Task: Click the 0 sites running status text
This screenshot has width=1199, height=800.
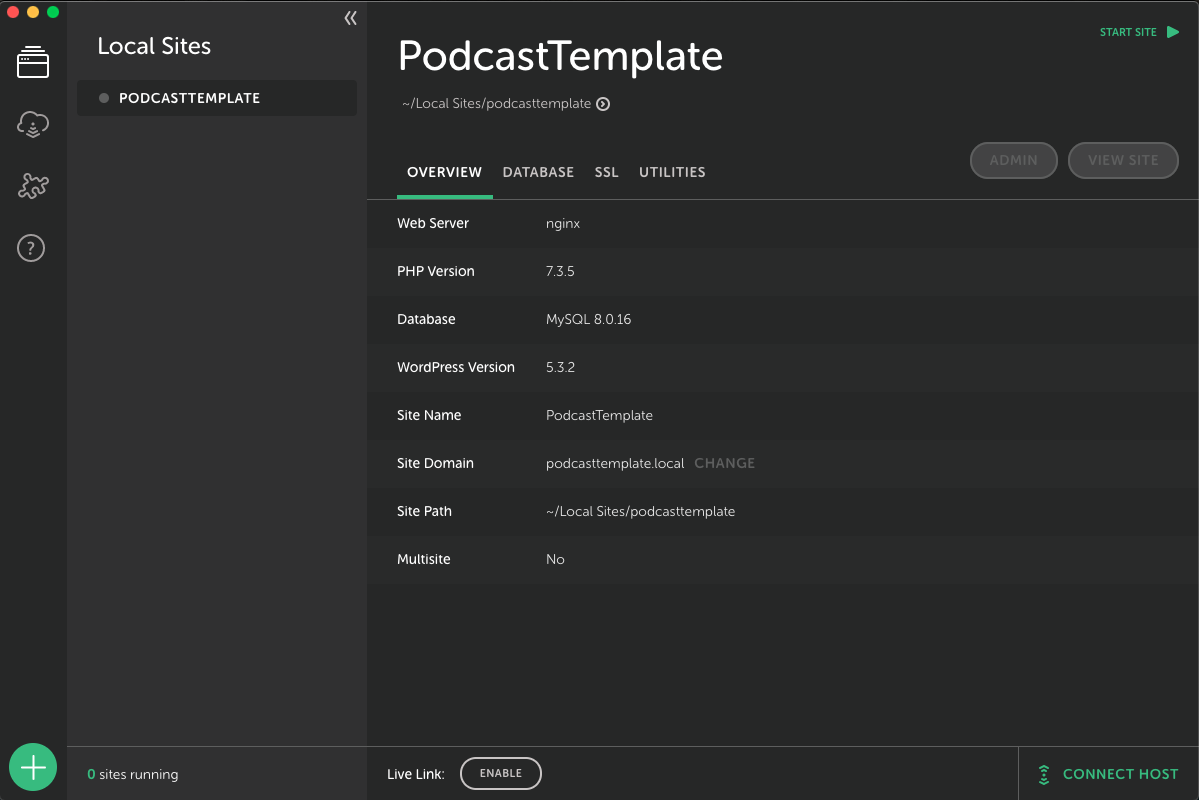Action: pyautogui.click(x=133, y=775)
